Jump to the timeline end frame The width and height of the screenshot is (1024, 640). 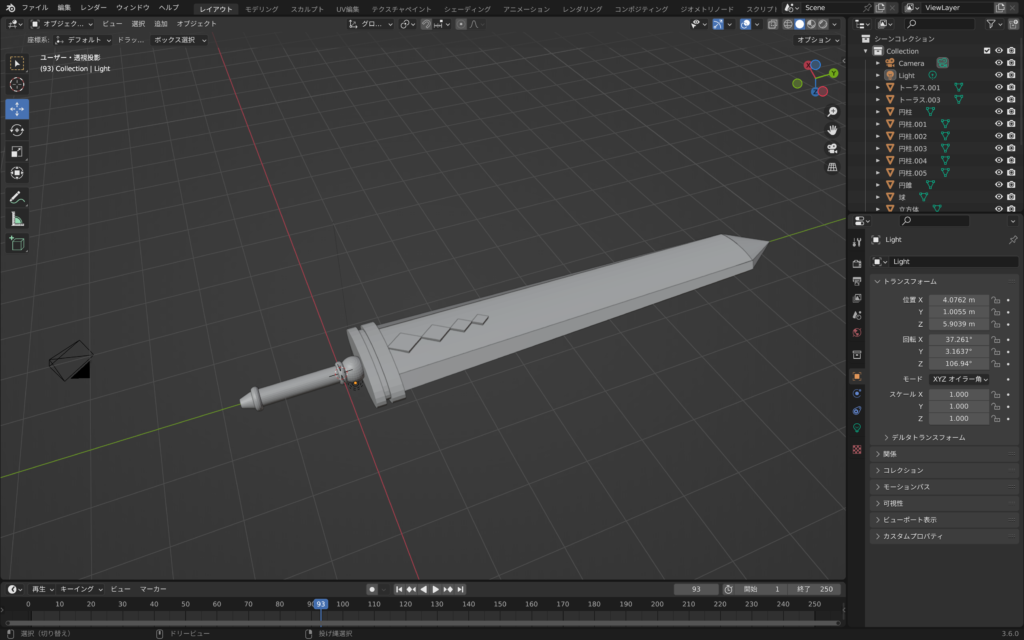tap(460, 589)
